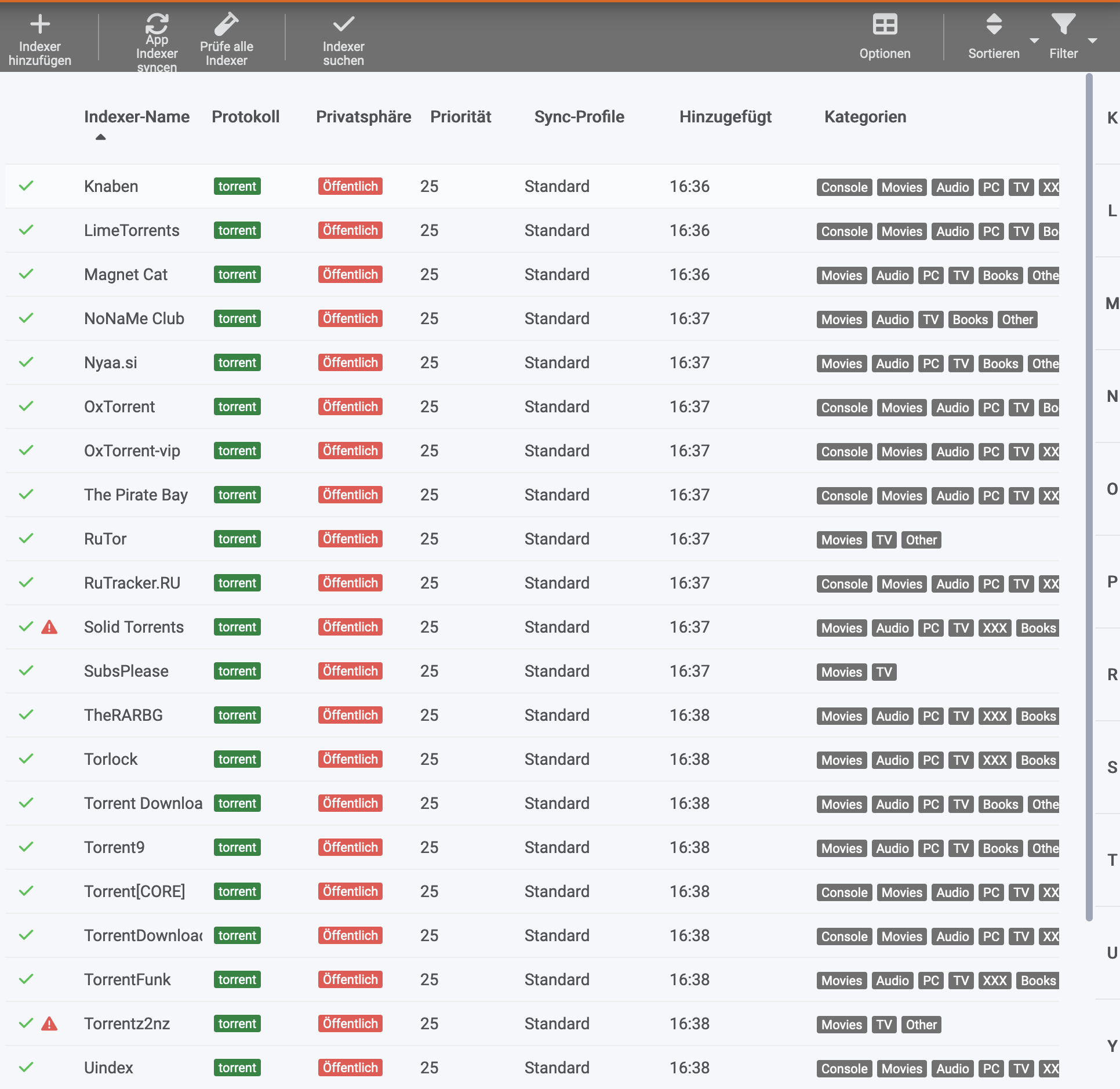
Task: Click Standard sync profile in Nyaa.si row
Action: [557, 363]
